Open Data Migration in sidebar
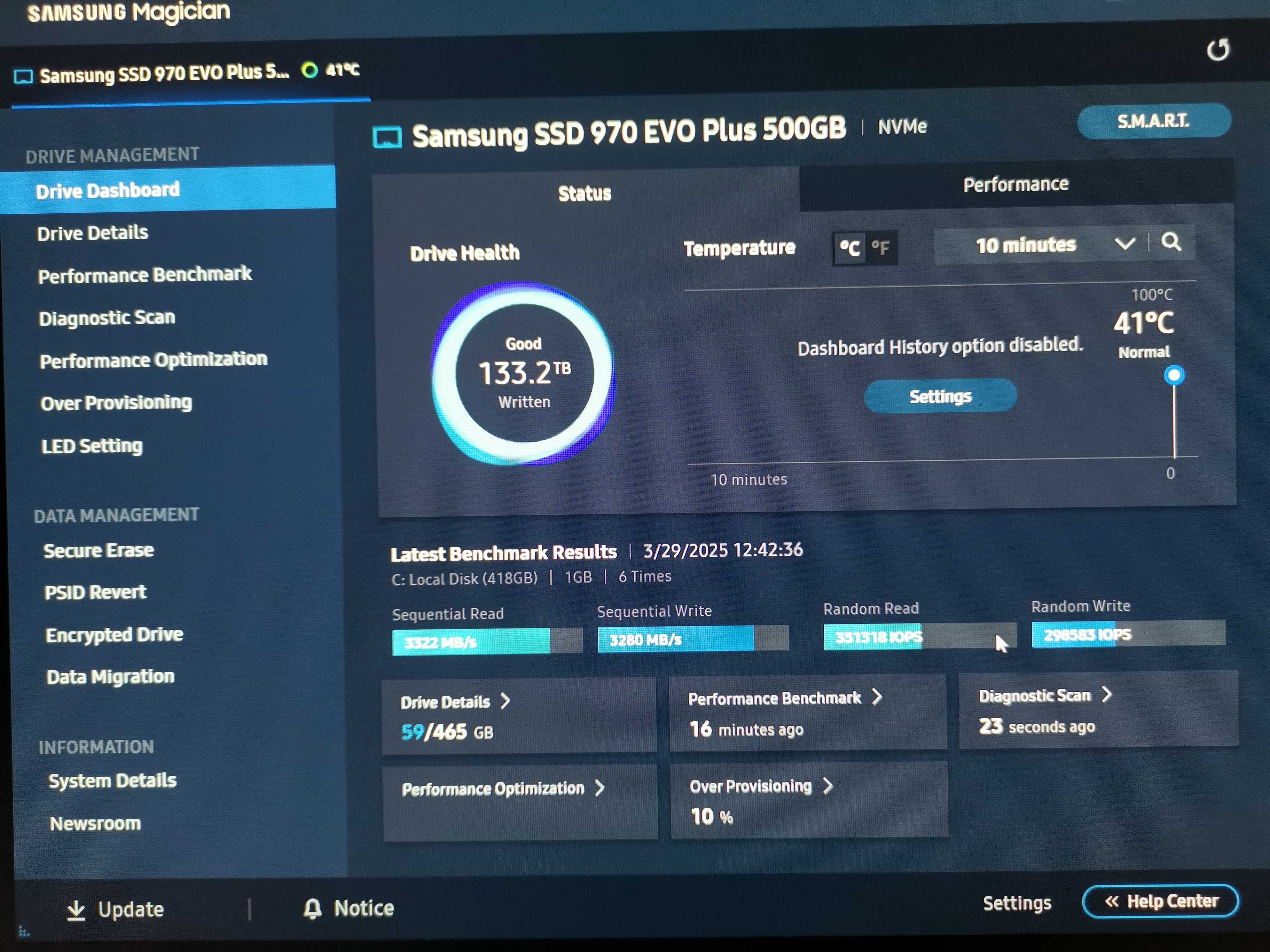 (x=111, y=677)
